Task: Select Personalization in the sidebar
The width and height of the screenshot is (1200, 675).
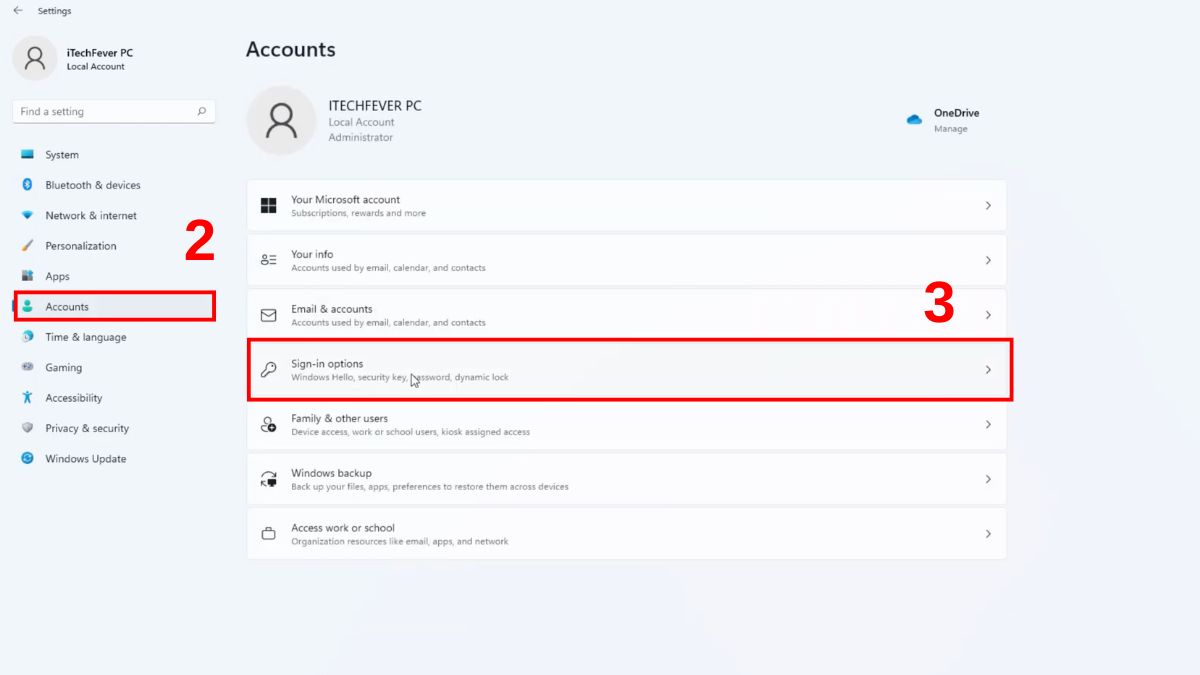Action: (x=80, y=246)
